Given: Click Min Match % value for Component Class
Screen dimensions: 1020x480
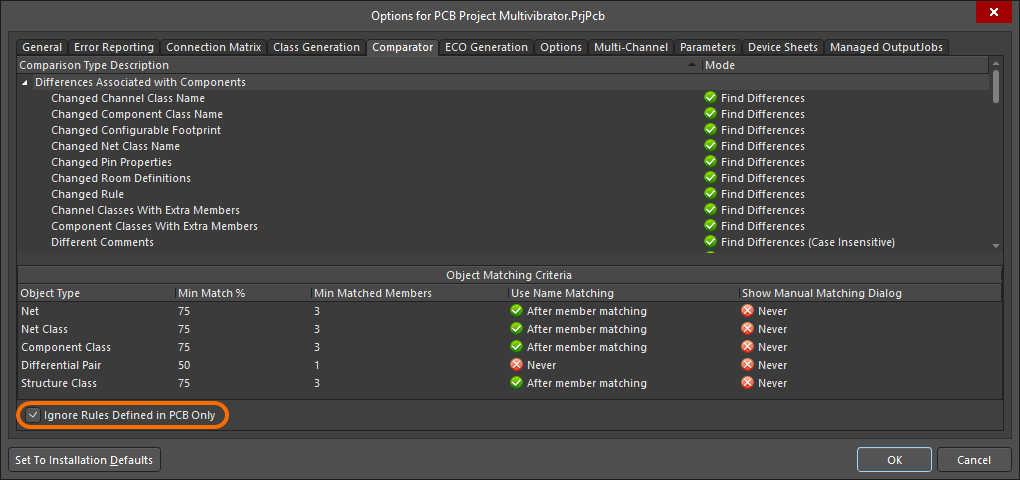Looking at the screenshot, I should [184, 347].
